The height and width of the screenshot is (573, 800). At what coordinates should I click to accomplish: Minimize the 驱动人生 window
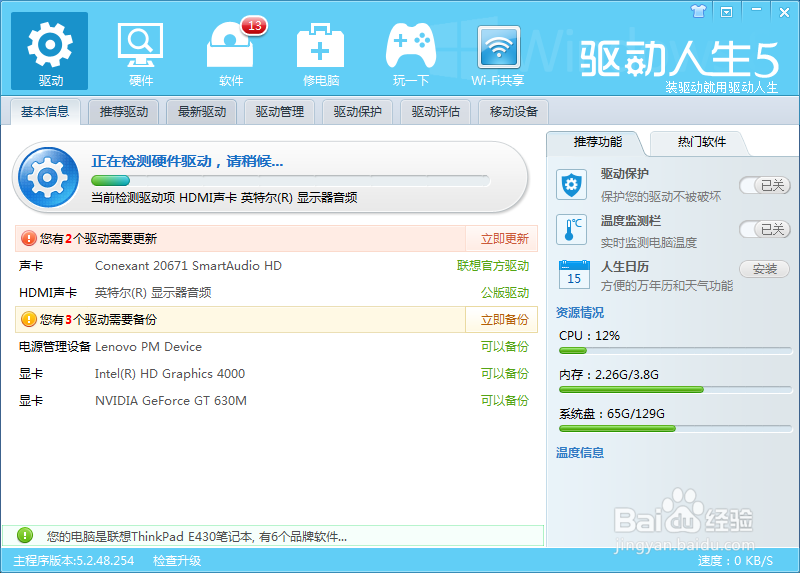756,11
